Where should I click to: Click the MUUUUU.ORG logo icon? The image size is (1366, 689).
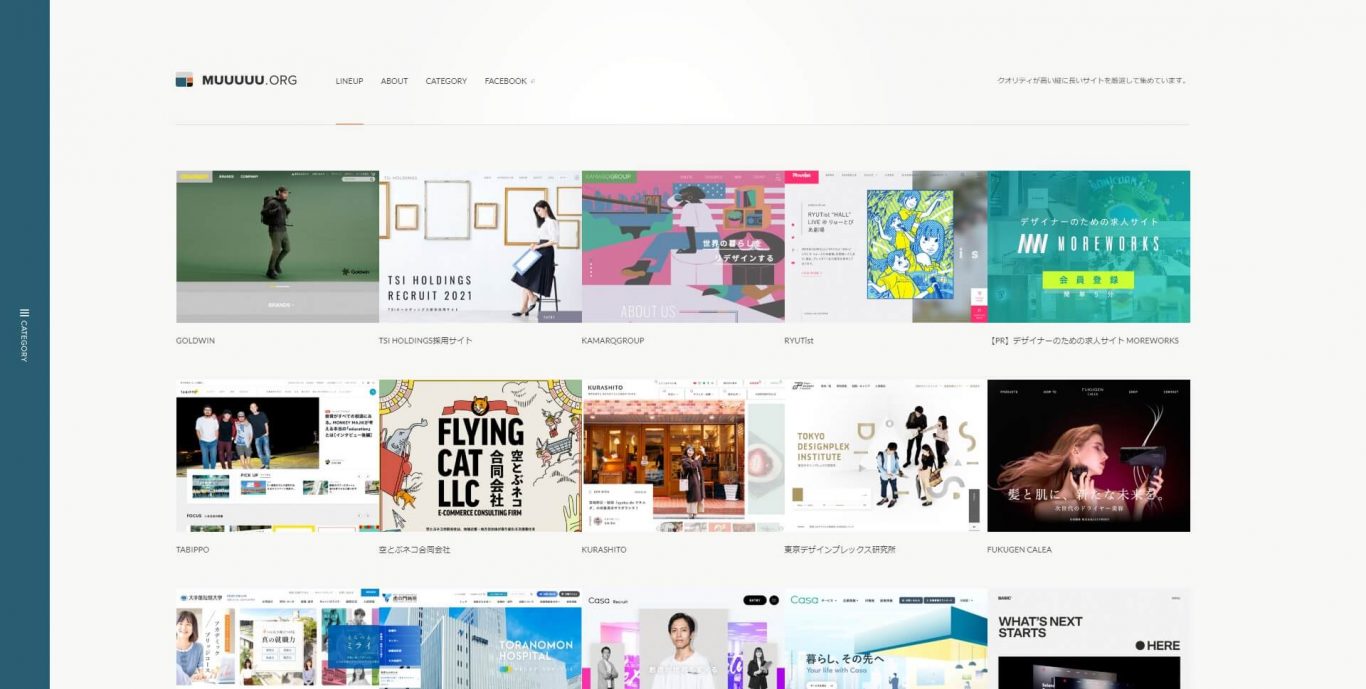click(184, 80)
